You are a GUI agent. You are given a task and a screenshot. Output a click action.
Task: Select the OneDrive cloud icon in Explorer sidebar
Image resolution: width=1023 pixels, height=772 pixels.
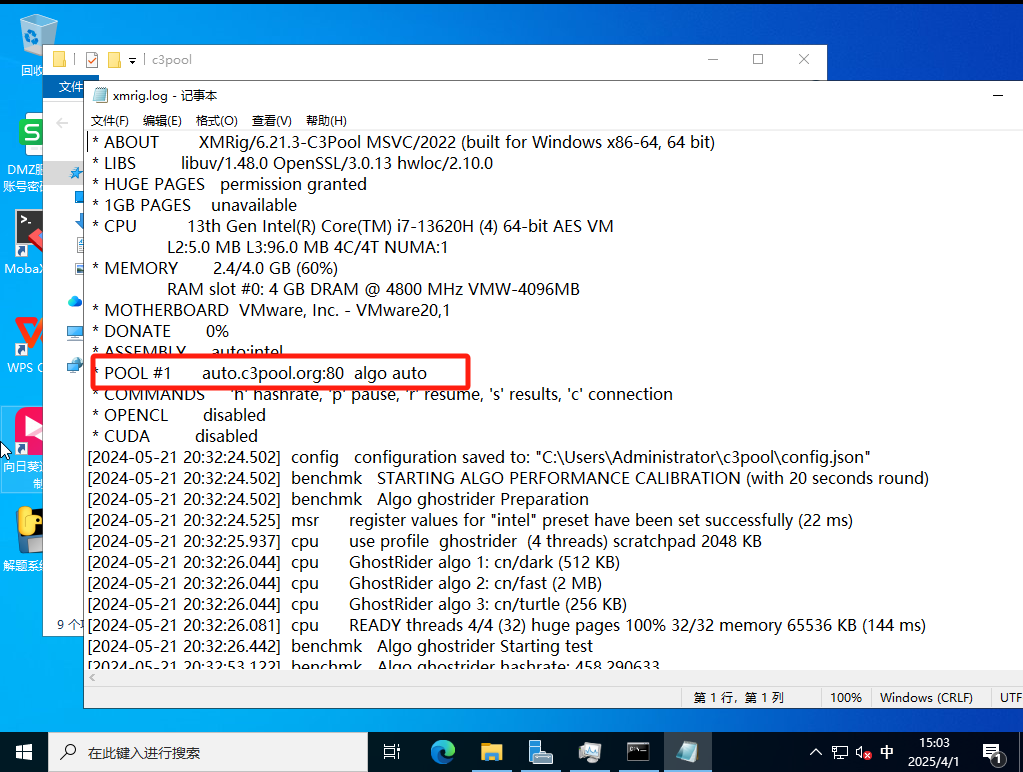coord(75,301)
